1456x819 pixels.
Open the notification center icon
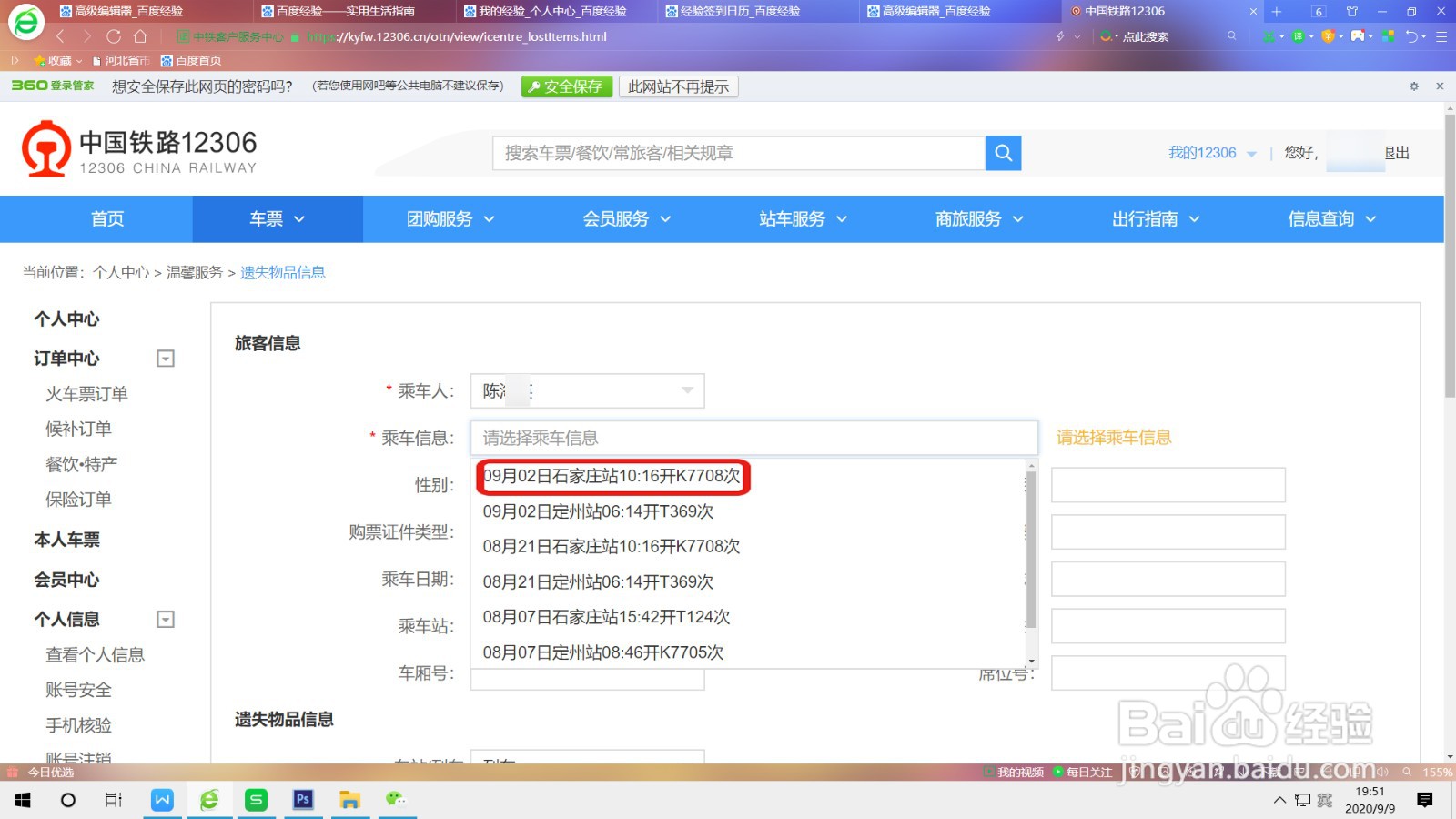coord(1425,800)
